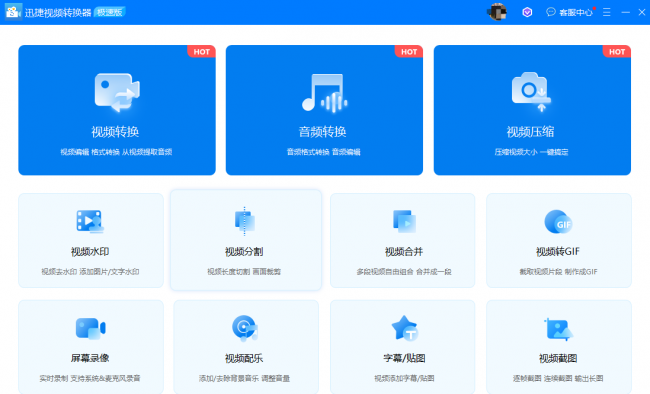Select the 屏幕录像 camcorder icon
This screenshot has width=650, height=394.
pyautogui.click(x=90, y=328)
